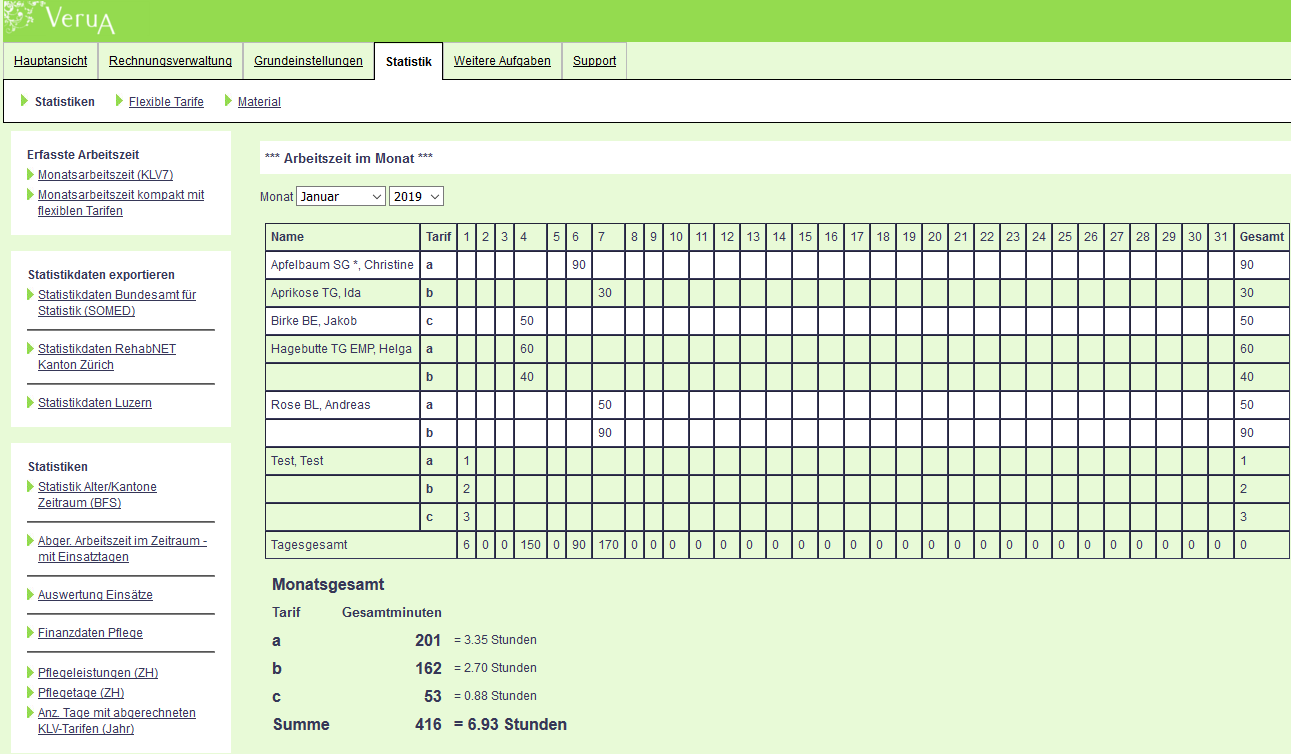Open the Monat dropdown showing Januar
Image resolution: width=1291 pixels, height=754 pixels.
pyautogui.click(x=340, y=197)
